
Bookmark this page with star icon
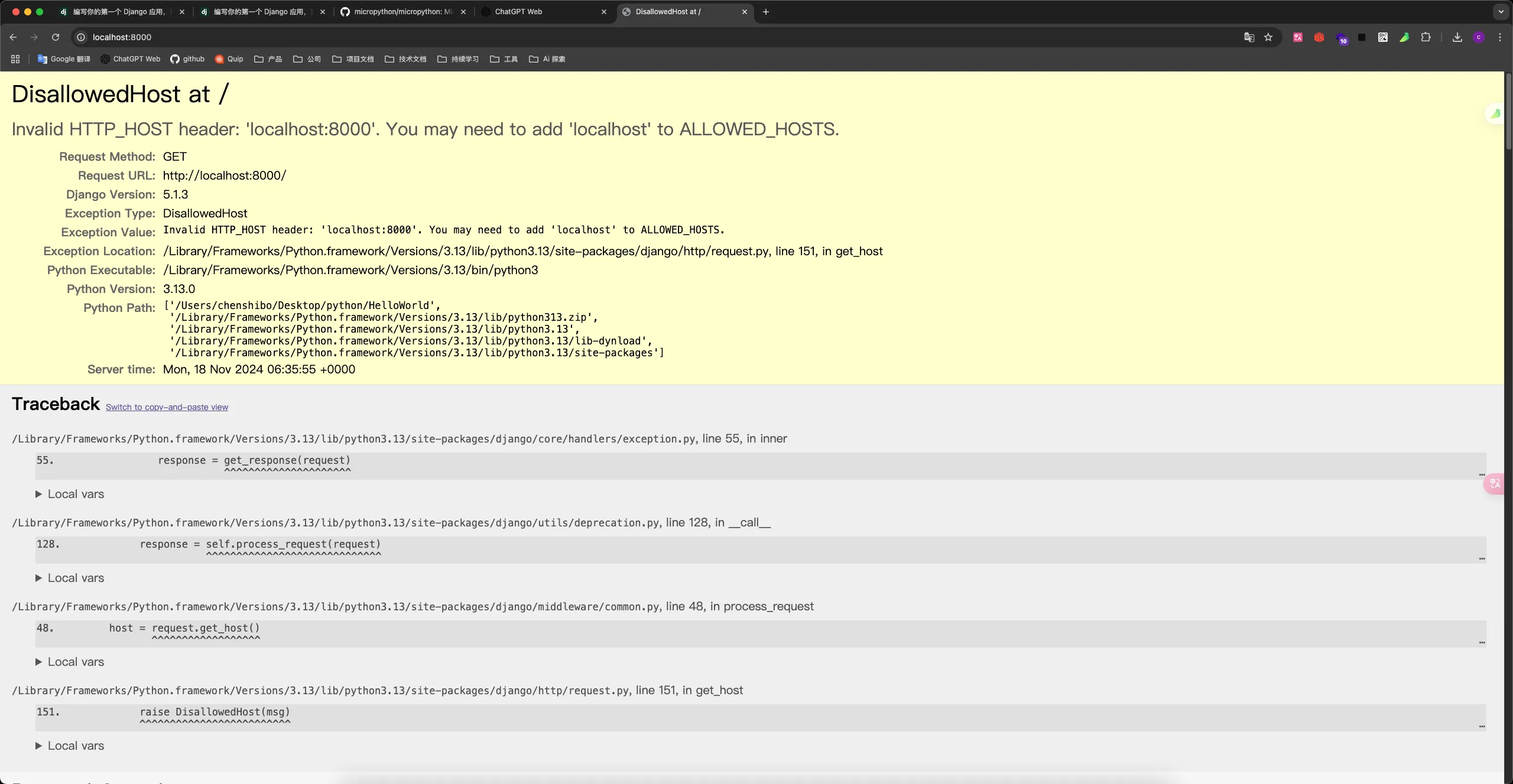click(x=1268, y=37)
